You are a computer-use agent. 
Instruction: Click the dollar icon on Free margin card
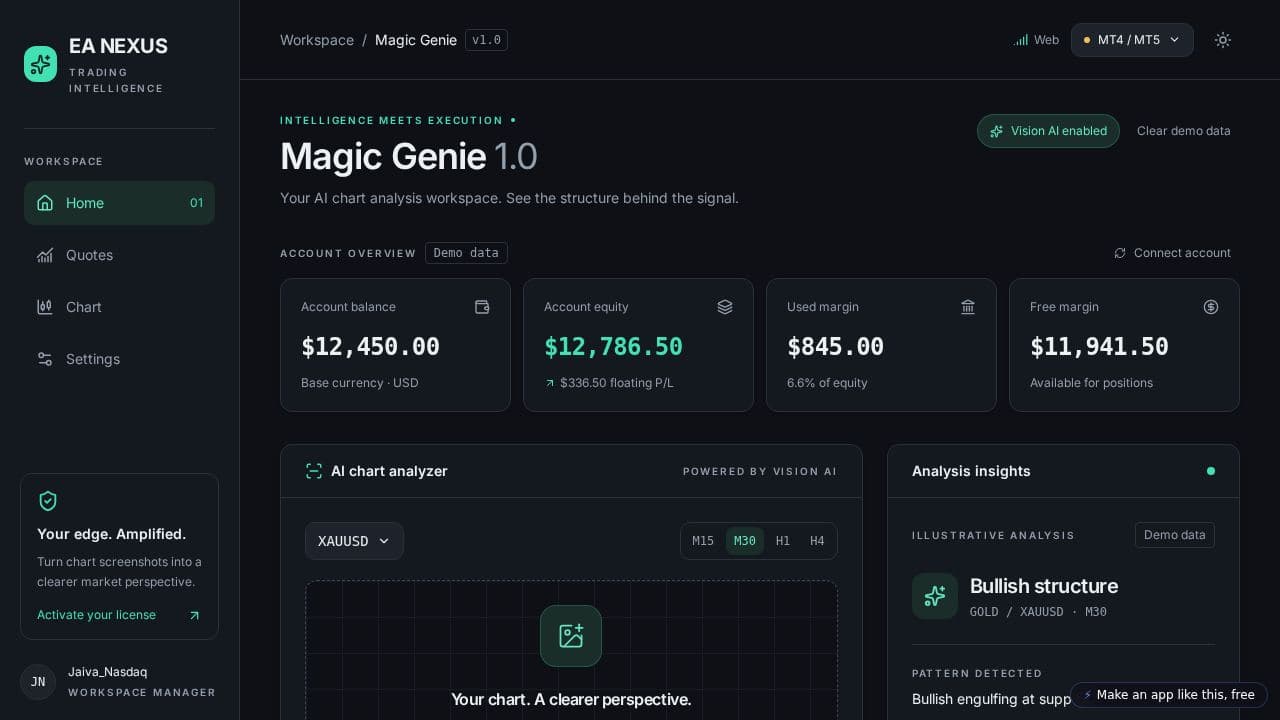pyautogui.click(x=1211, y=307)
